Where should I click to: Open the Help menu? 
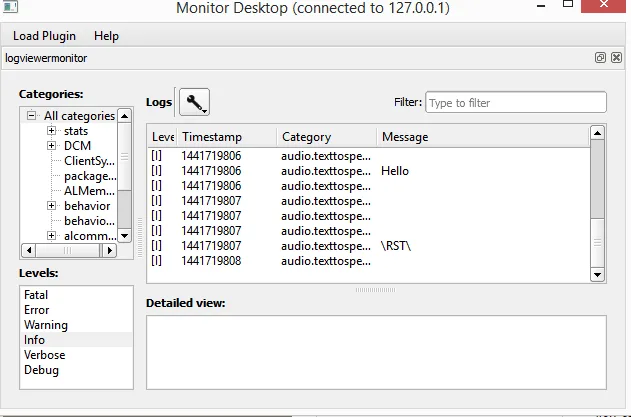[106, 36]
